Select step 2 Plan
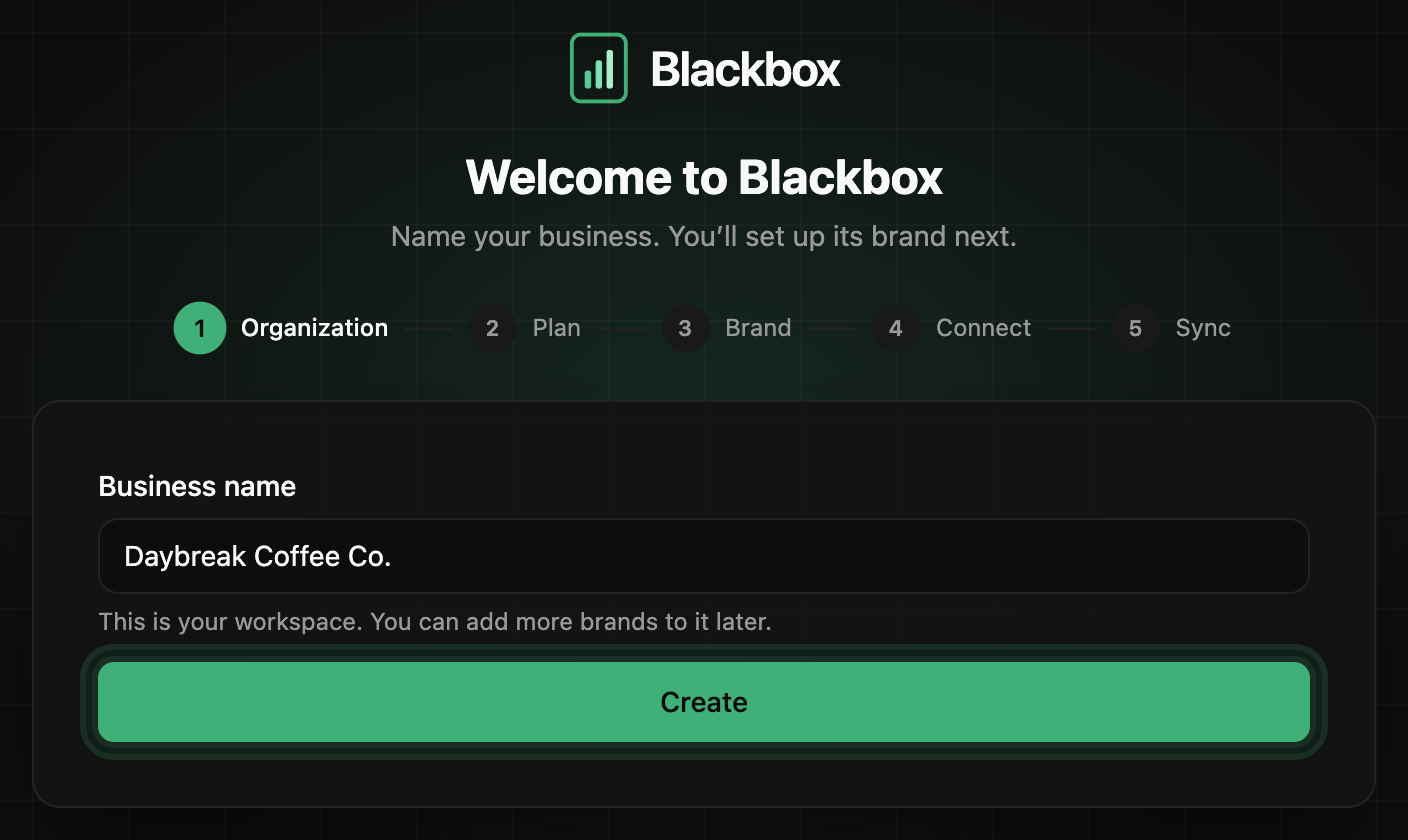 pos(525,328)
